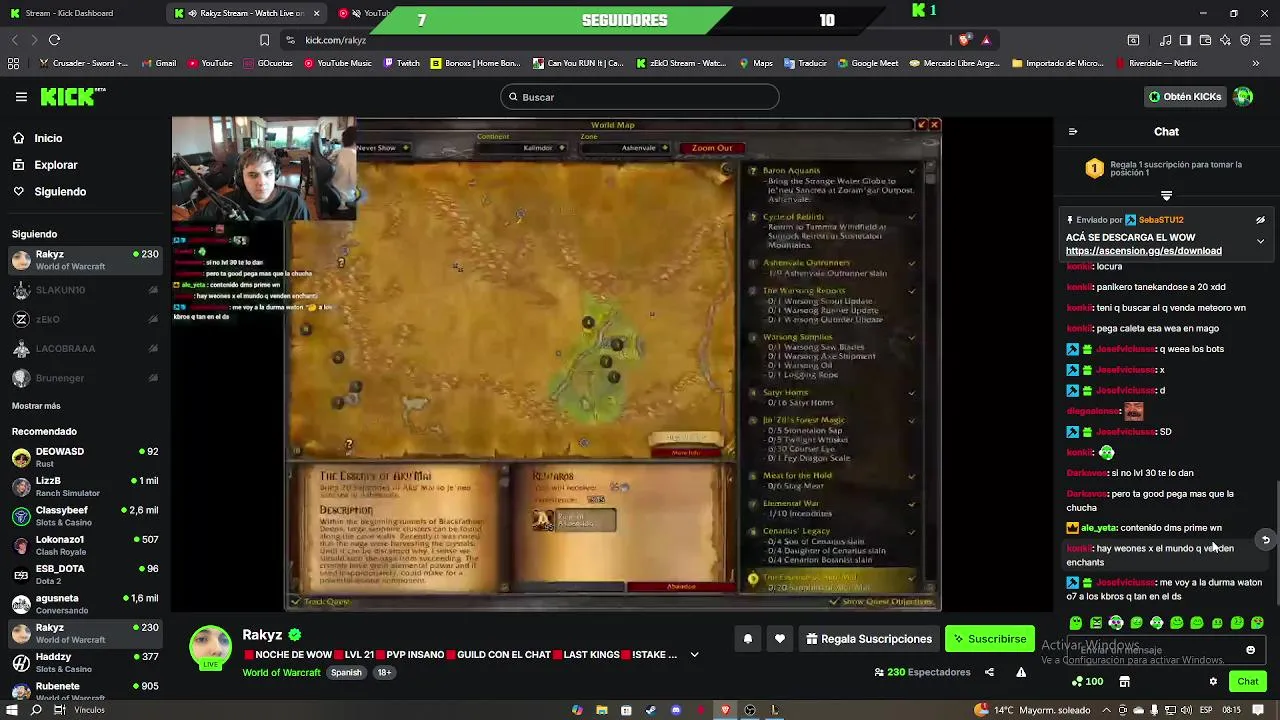Expand the stream title chevron

coord(694,655)
